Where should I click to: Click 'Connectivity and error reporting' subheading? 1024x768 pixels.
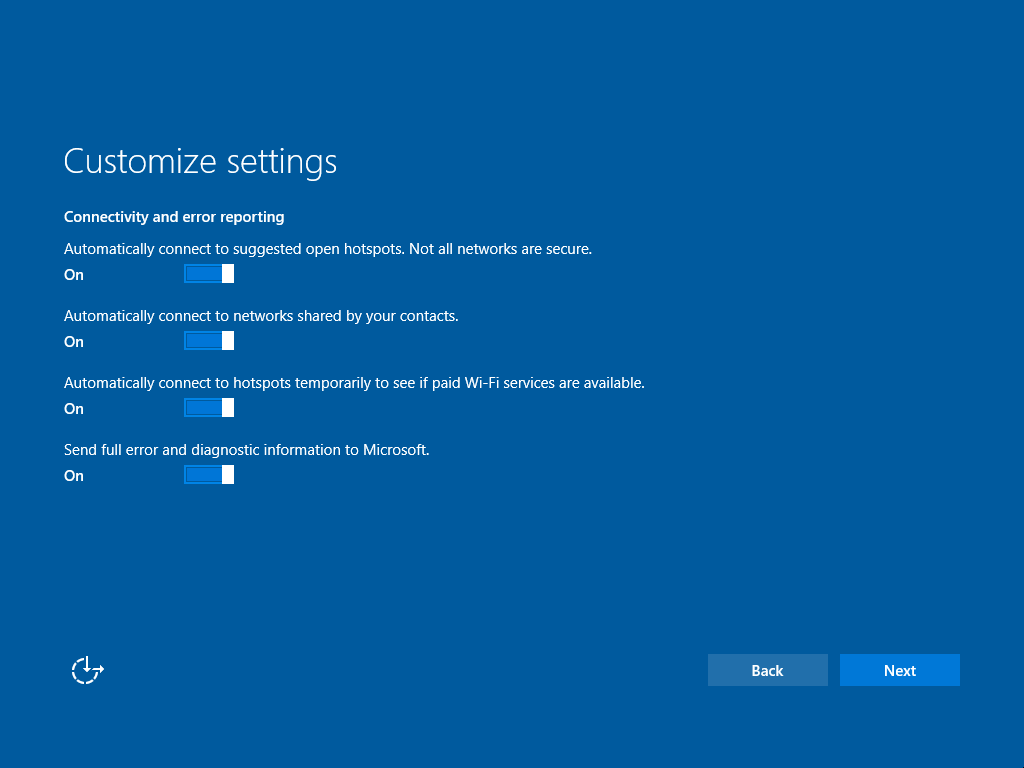click(174, 217)
